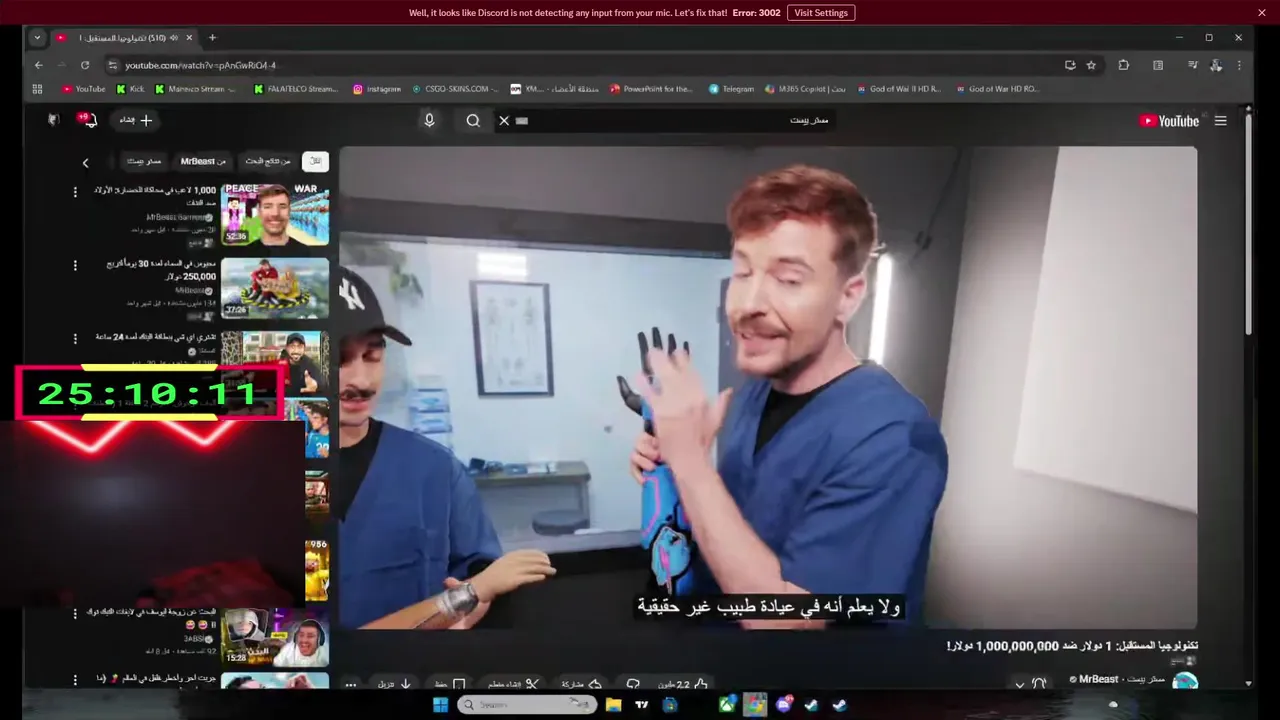The height and width of the screenshot is (720, 1280).
Task: Click the install app icon in address bar
Action: coord(1070,65)
